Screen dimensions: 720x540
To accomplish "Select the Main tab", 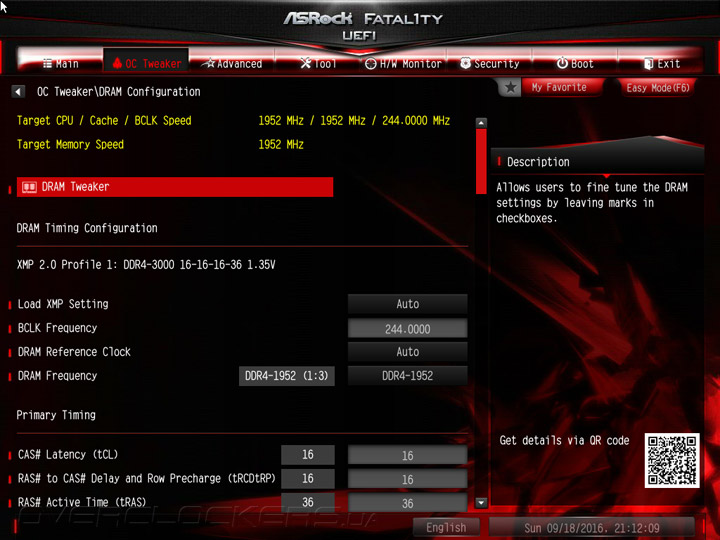I will point(61,63).
